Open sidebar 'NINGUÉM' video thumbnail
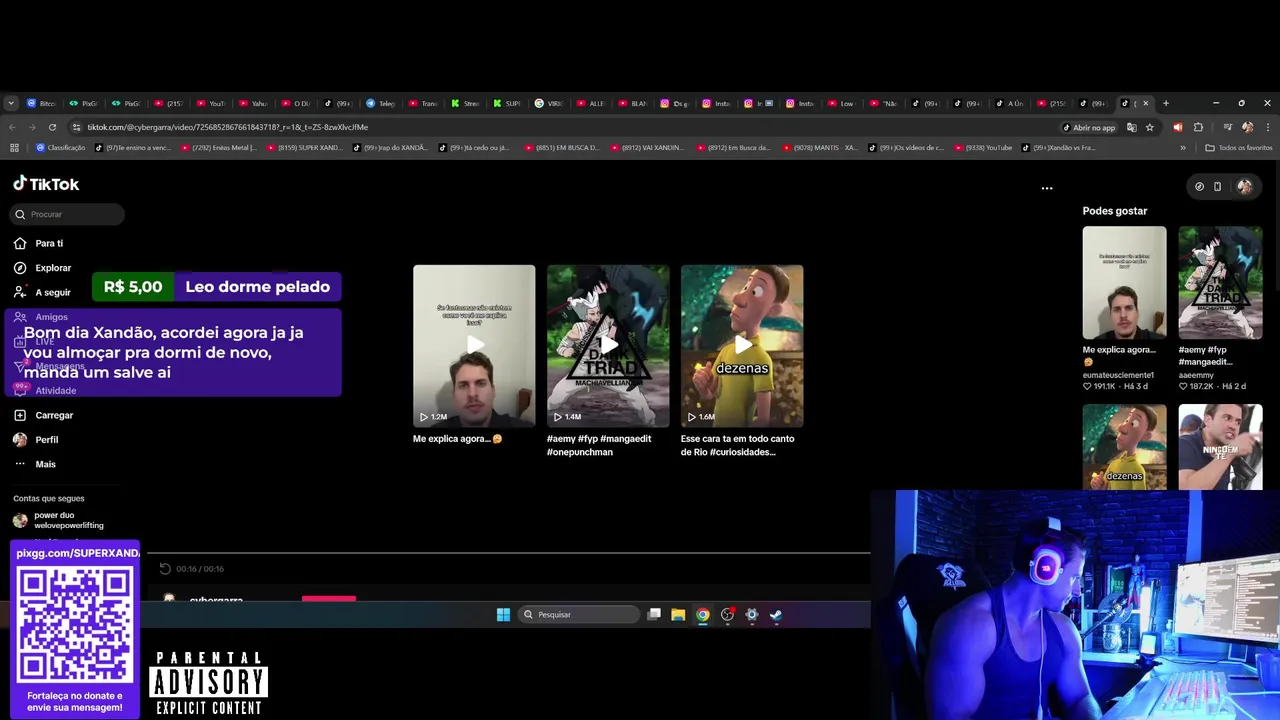Screen dimensions: 1280x720 click(1220, 447)
